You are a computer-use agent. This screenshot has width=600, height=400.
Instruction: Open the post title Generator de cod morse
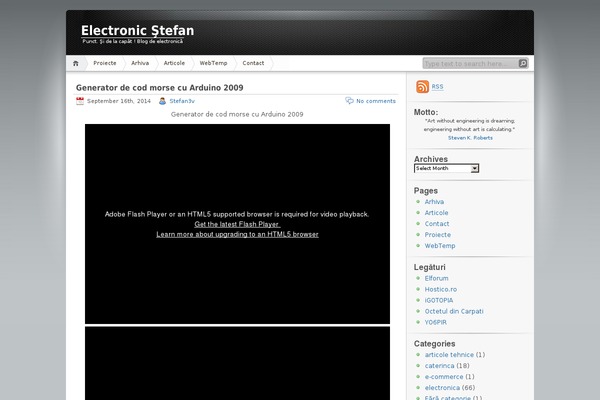159,88
